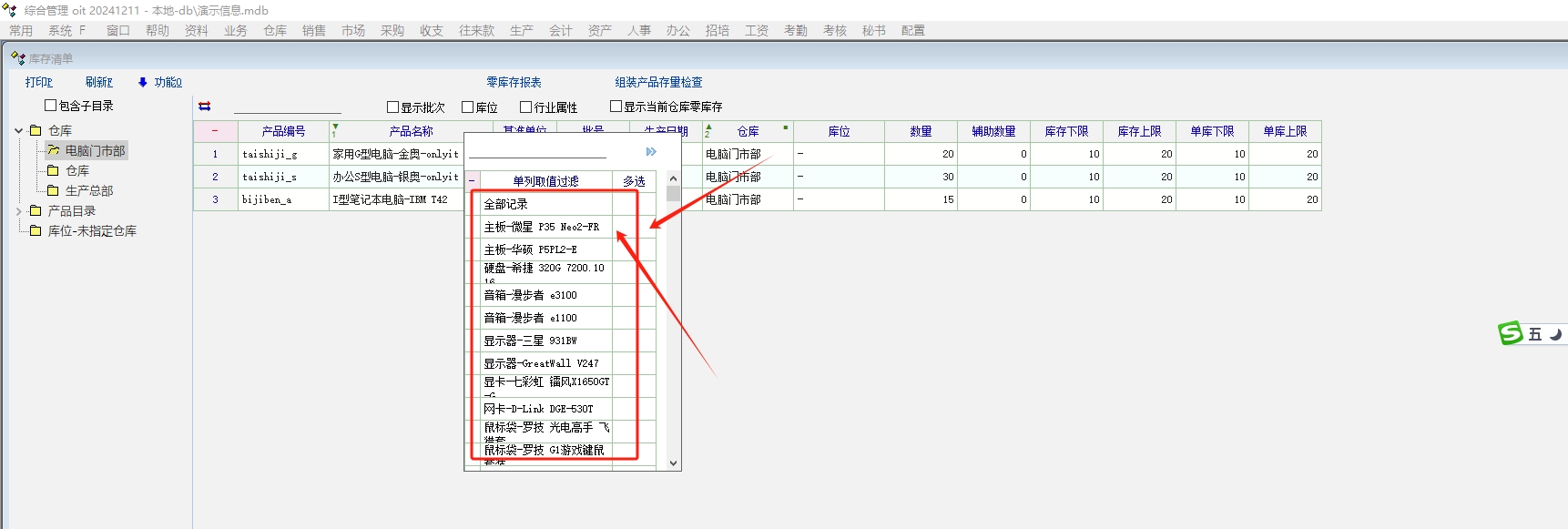Click the 电脑门市部 open folder icon
This screenshot has width=1568, height=529.
coord(54,151)
